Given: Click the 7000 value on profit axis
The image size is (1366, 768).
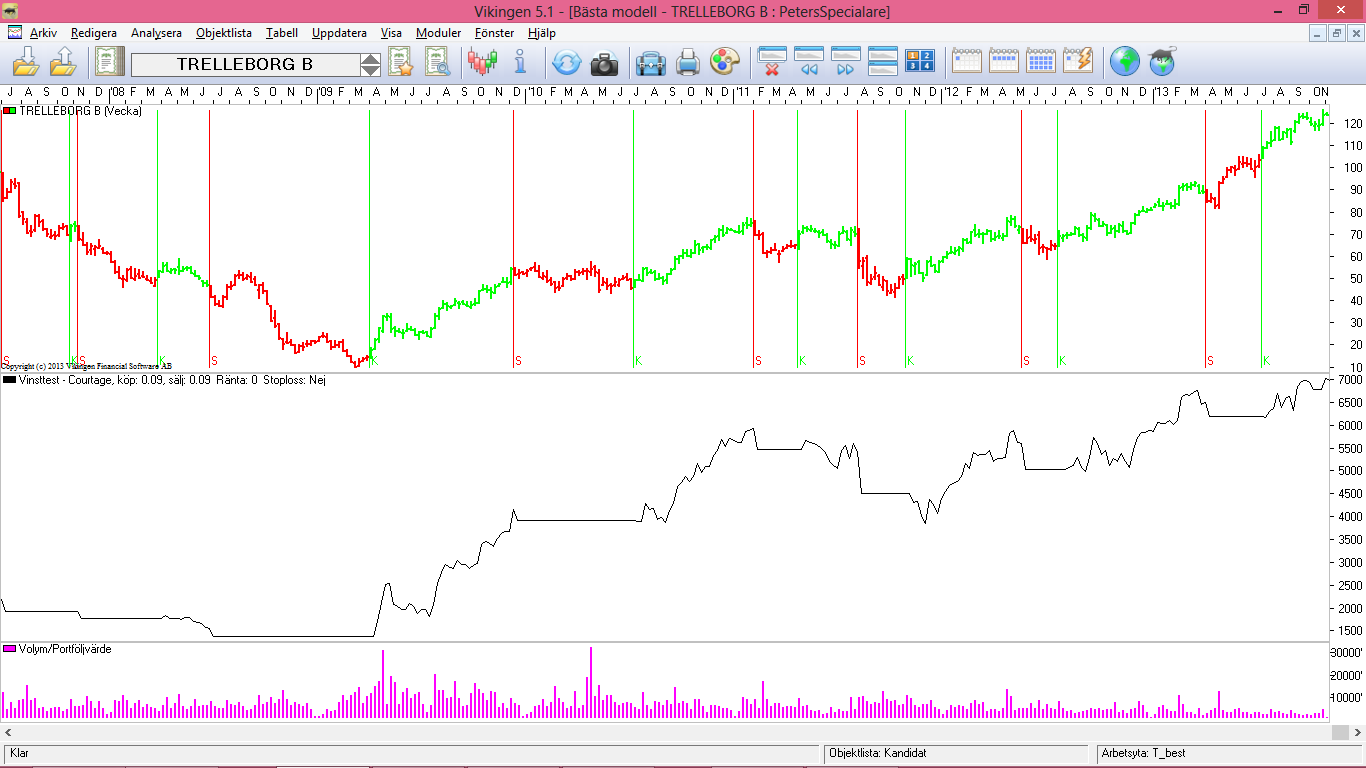Looking at the screenshot, I should coord(1348,380).
